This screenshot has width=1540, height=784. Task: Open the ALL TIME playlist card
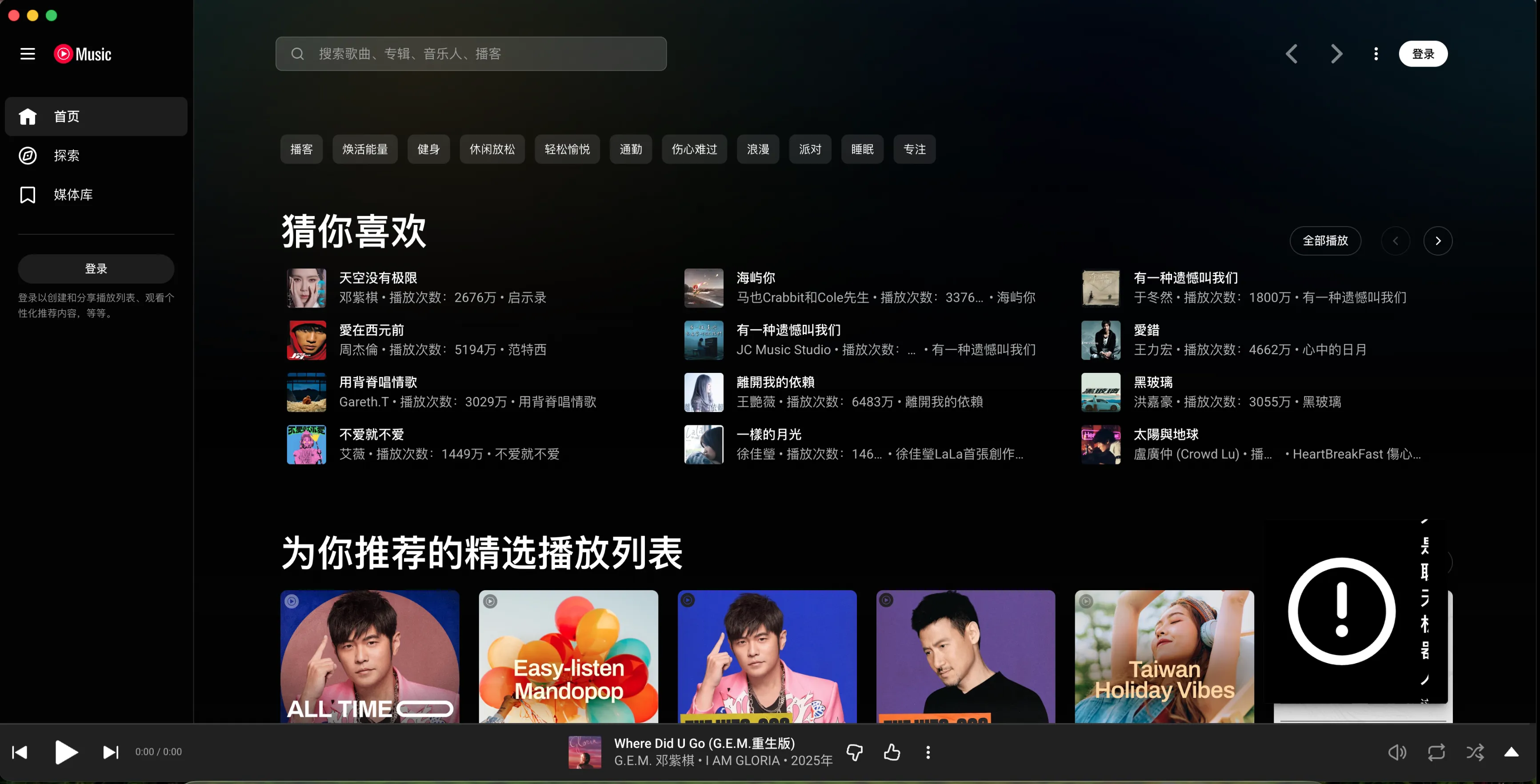coord(369,656)
